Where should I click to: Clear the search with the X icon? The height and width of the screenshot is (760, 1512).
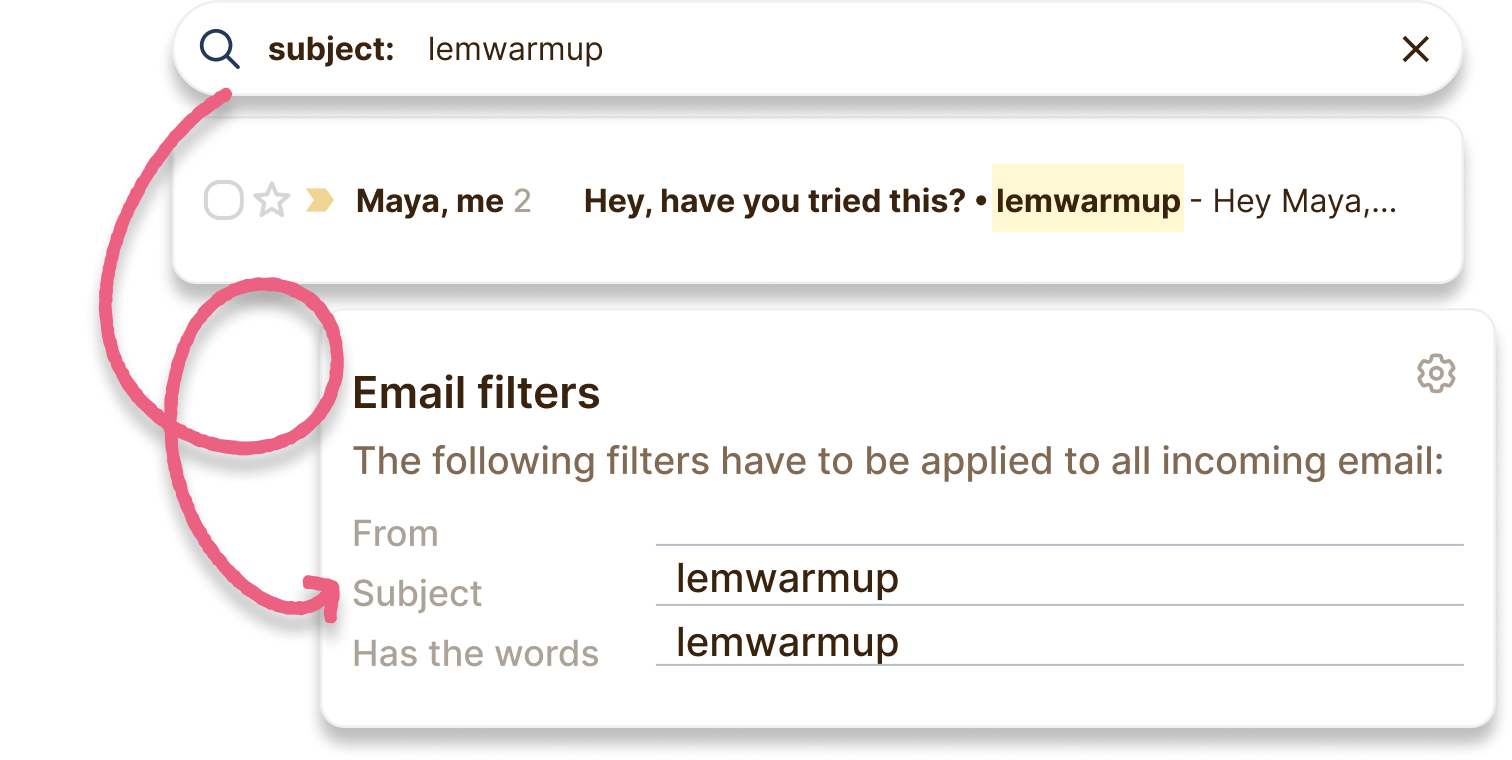(x=1415, y=49)
